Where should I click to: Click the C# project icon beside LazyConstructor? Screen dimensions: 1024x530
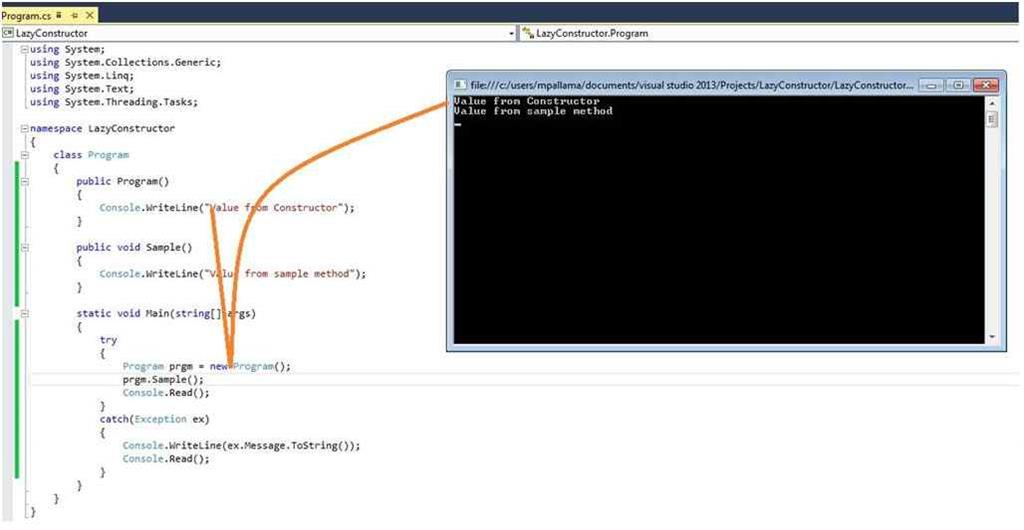(8, 33)
